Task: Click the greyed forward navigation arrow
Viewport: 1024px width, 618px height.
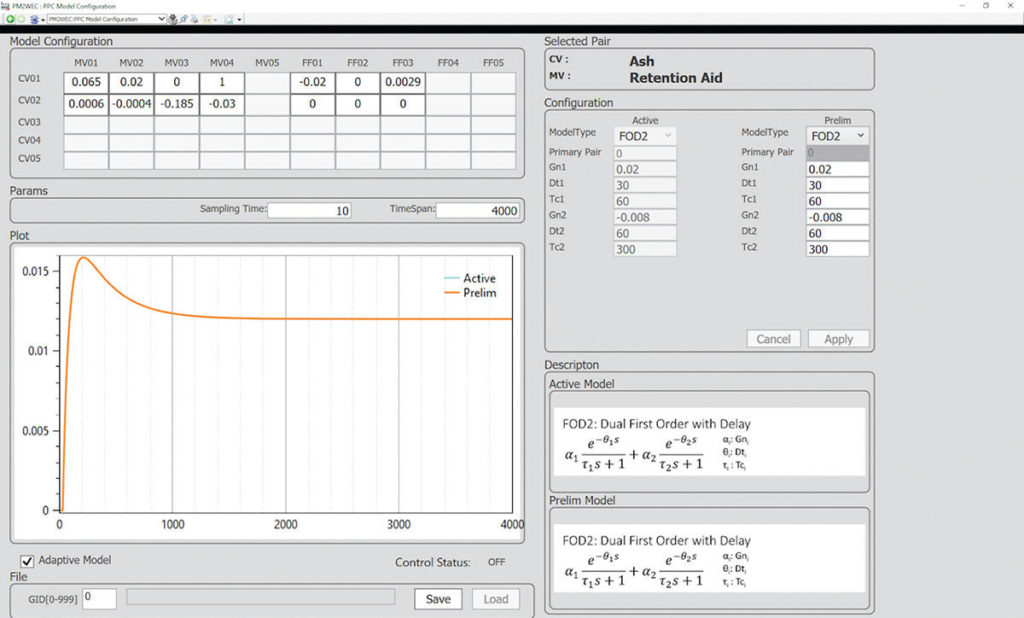Action: (x=21, y=19)
